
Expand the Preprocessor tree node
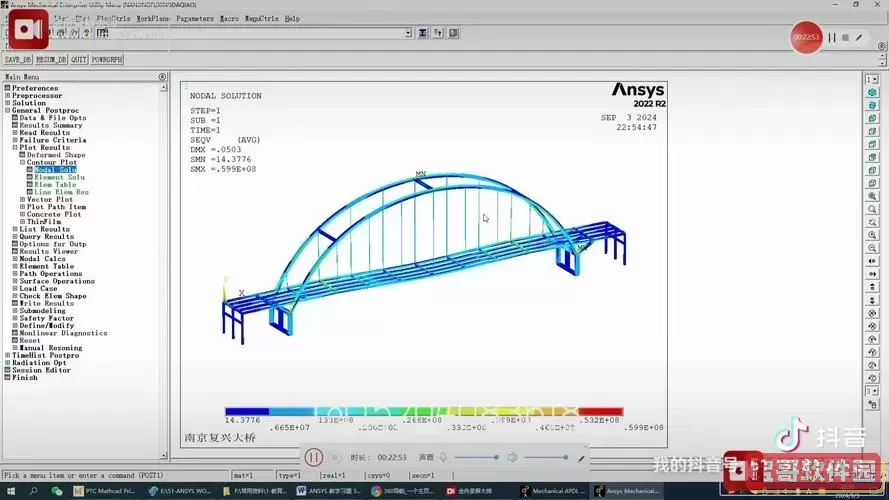[7, 96]
